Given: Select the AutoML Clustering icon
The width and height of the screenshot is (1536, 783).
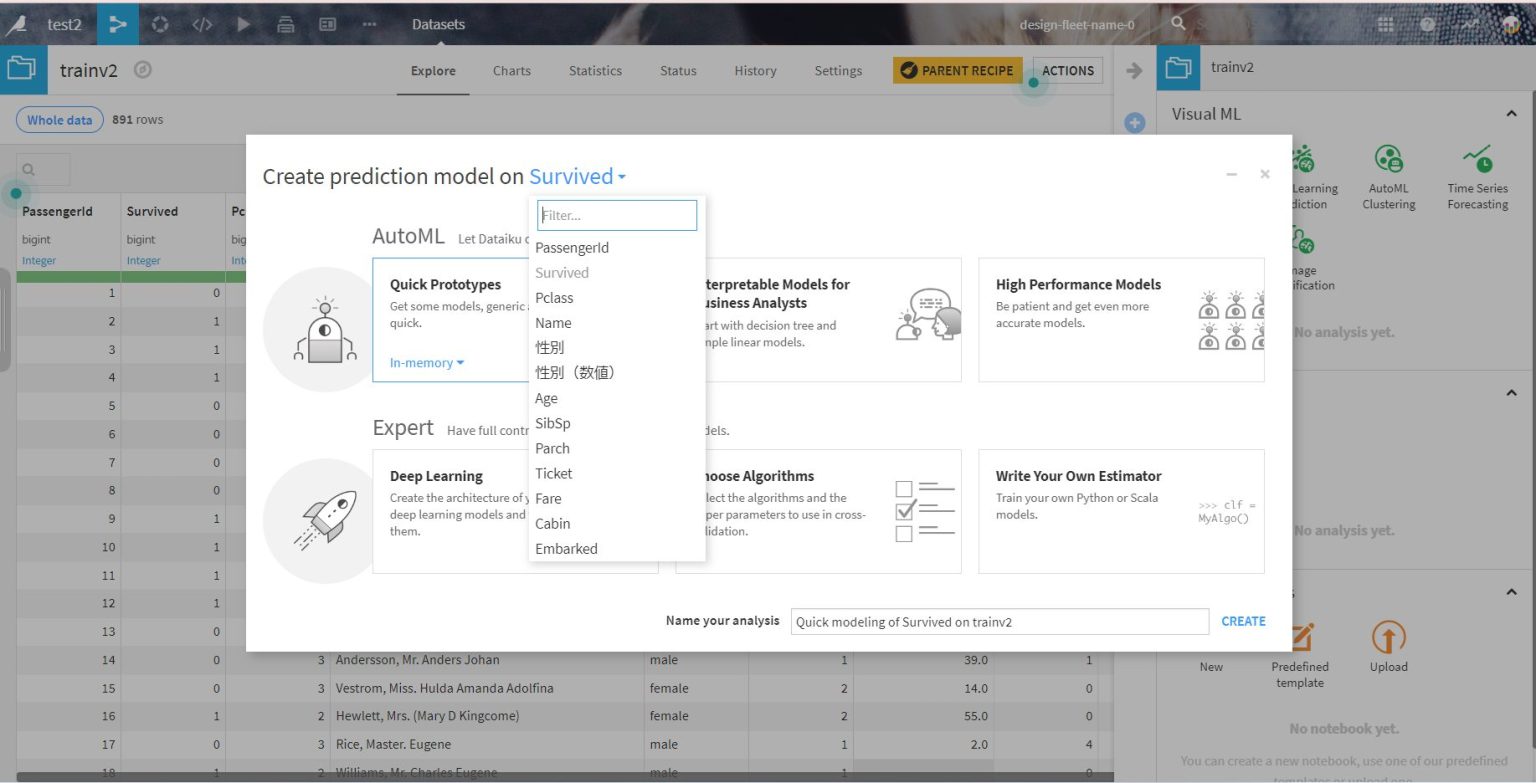Looking at the screenshot, I should tap(1388, 160).
